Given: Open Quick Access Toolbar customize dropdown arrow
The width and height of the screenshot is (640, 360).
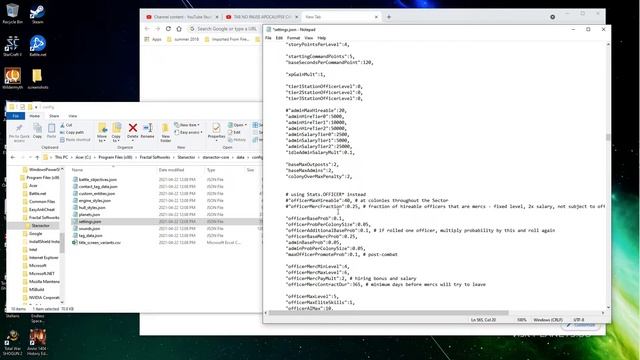Looking at the screenshot, I should pos(36,107).
